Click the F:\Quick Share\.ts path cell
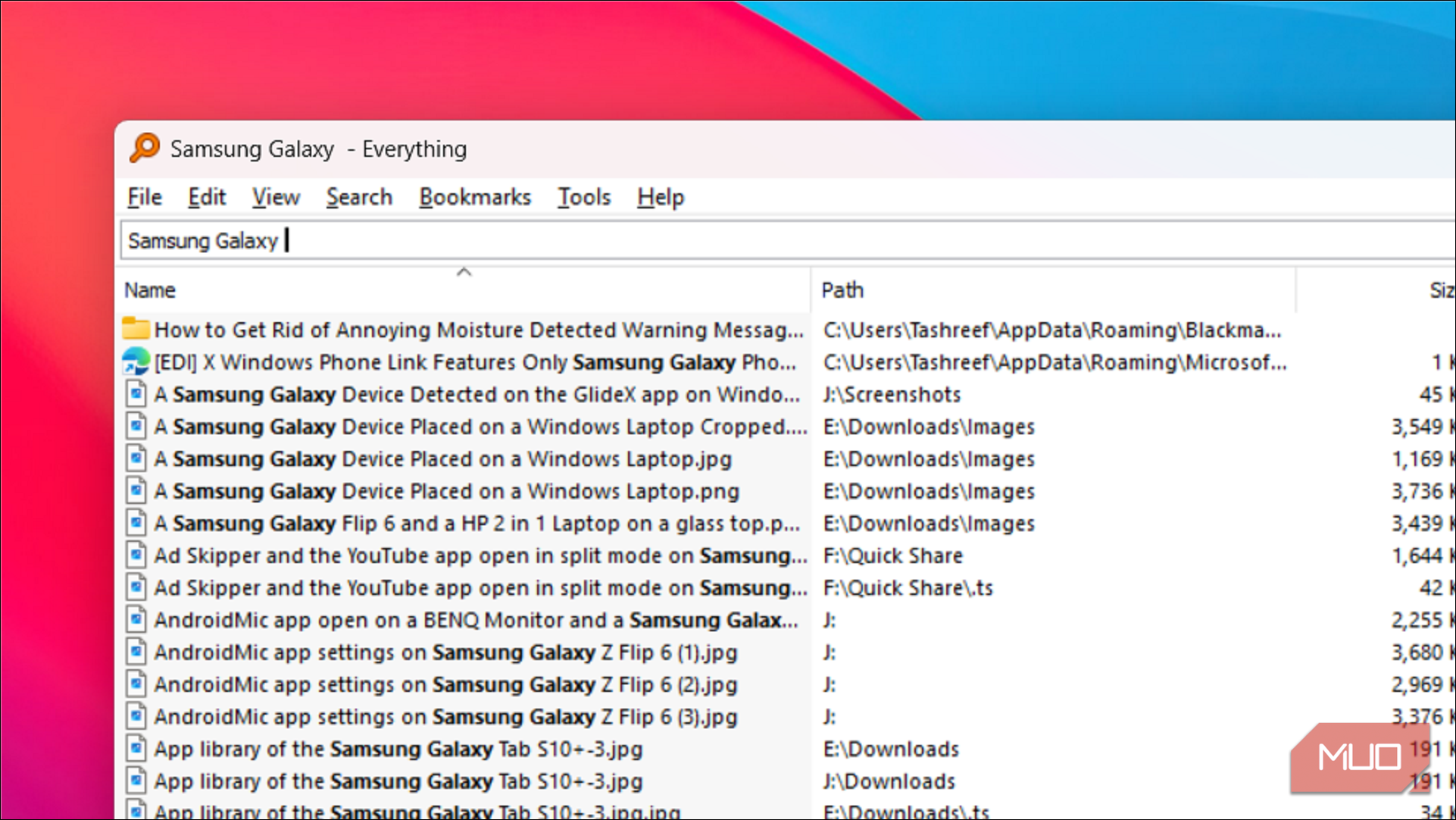 click(908, 587)
